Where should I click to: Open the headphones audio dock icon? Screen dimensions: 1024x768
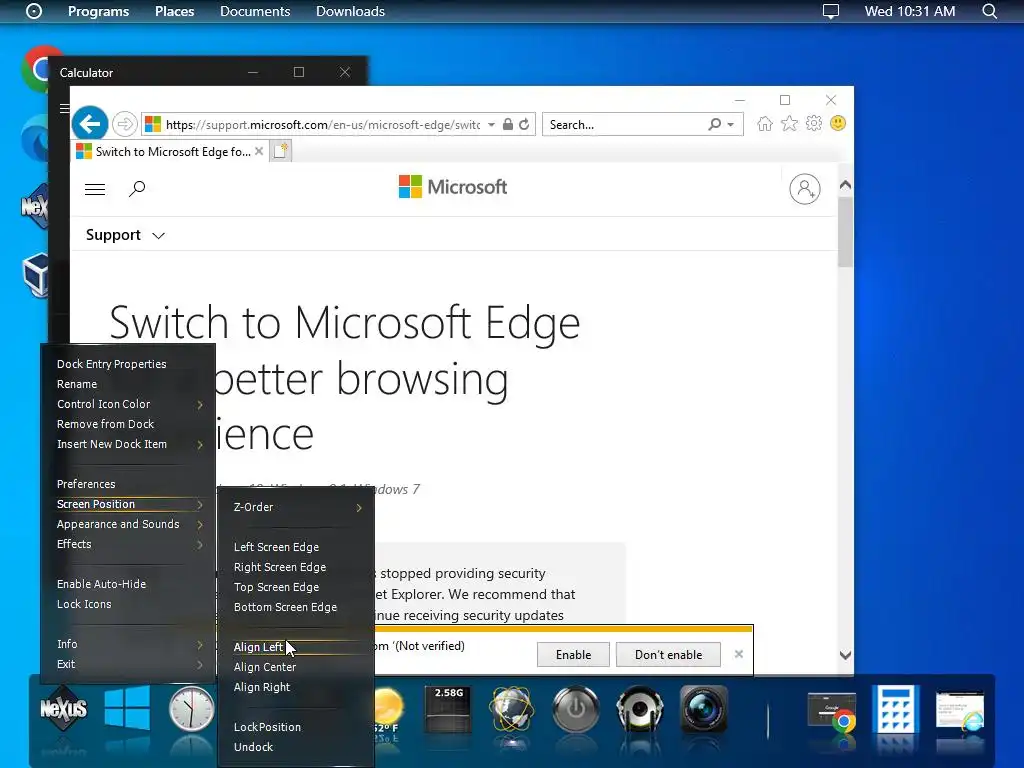click(639, 709)
